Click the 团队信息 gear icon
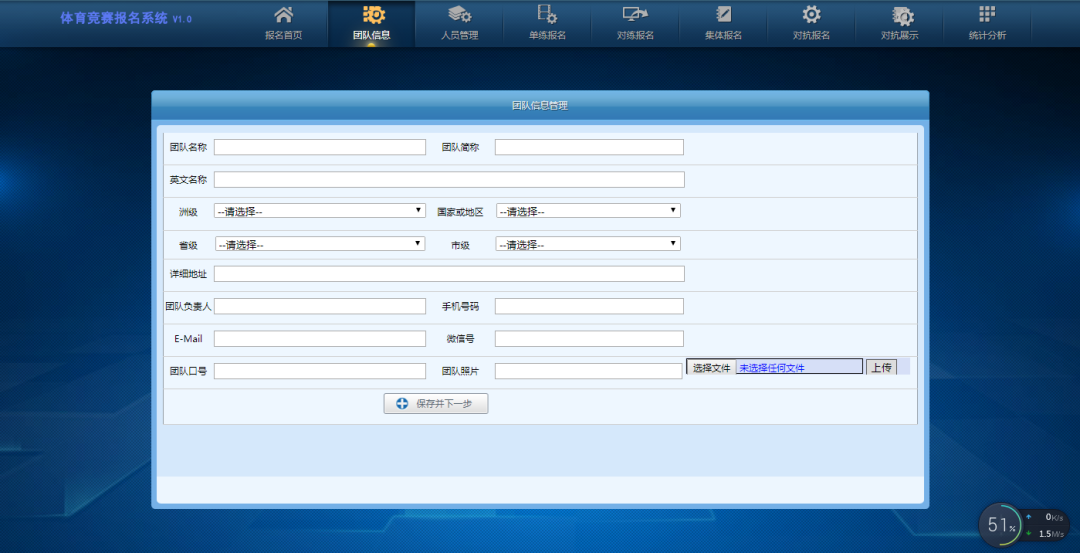Screen dimensions: 1080x553 [x=372, y=15]
